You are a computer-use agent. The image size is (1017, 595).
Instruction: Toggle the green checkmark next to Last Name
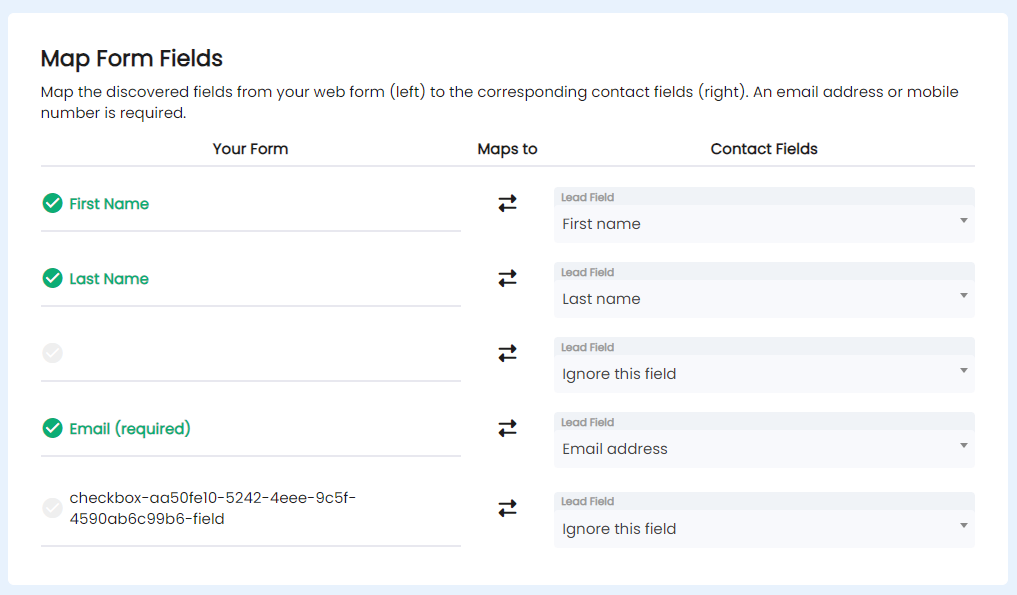click(53, 278)
